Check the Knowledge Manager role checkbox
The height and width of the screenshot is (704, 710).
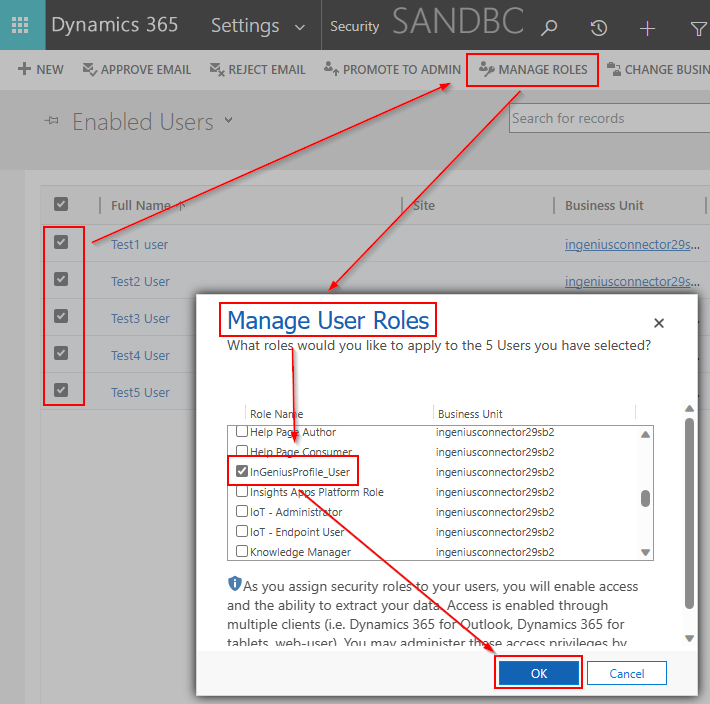(x=242, y=551)
